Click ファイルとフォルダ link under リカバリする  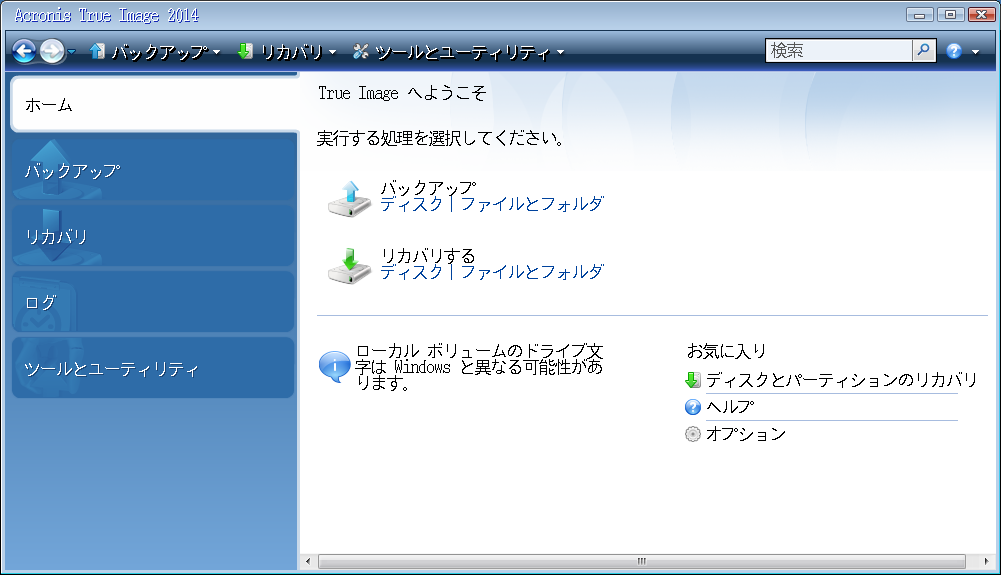point(532,272)
